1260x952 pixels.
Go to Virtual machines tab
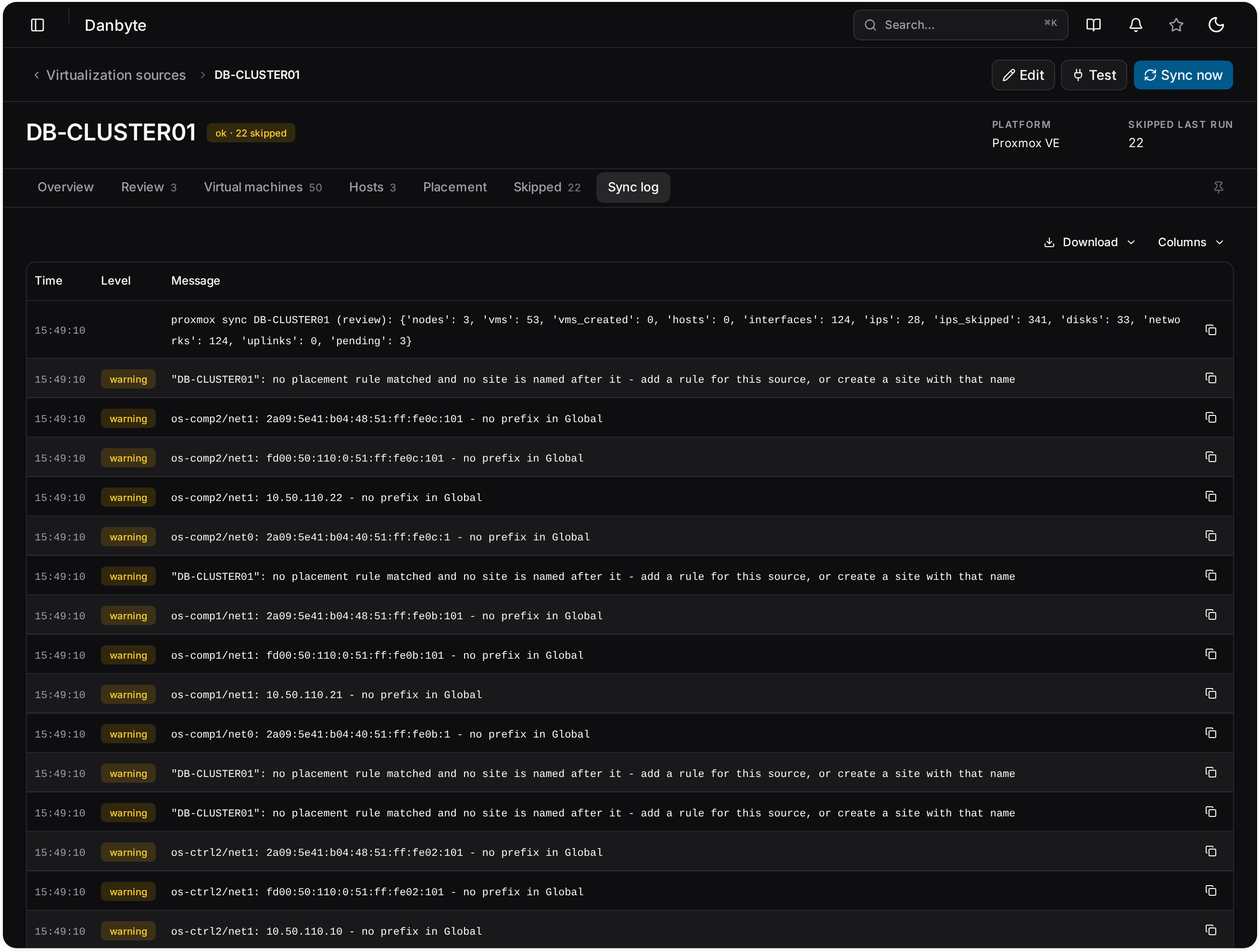pos(263,188)
